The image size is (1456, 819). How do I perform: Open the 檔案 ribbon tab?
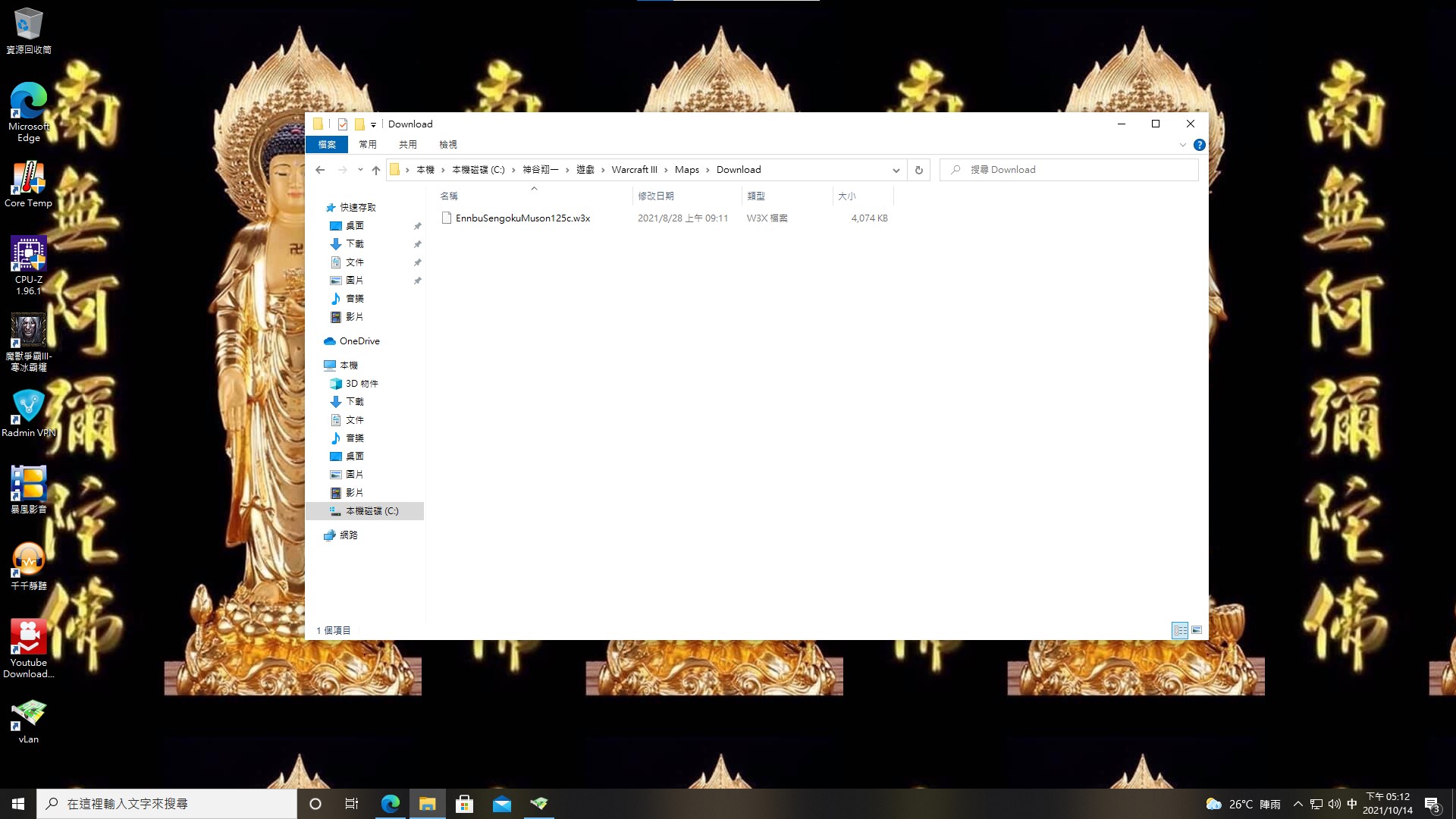(327, 145)
